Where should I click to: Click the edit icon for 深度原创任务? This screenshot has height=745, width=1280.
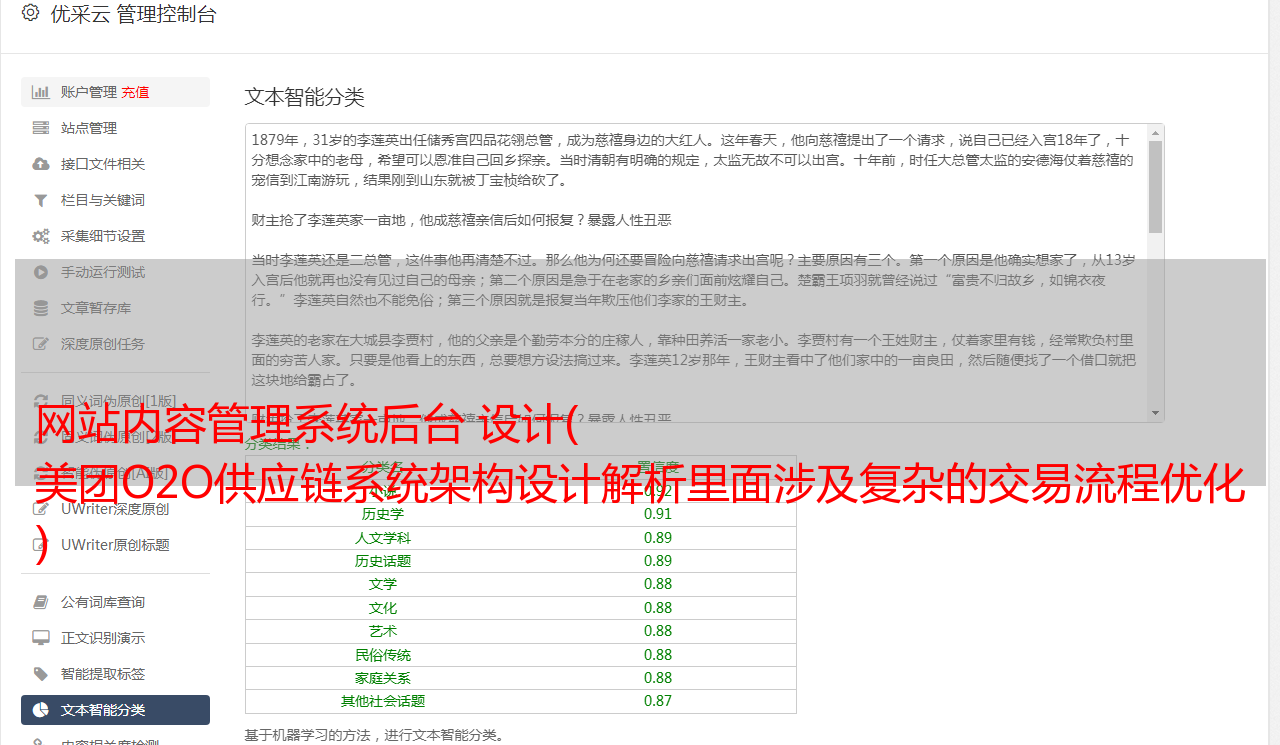click(x=41, y=344)
